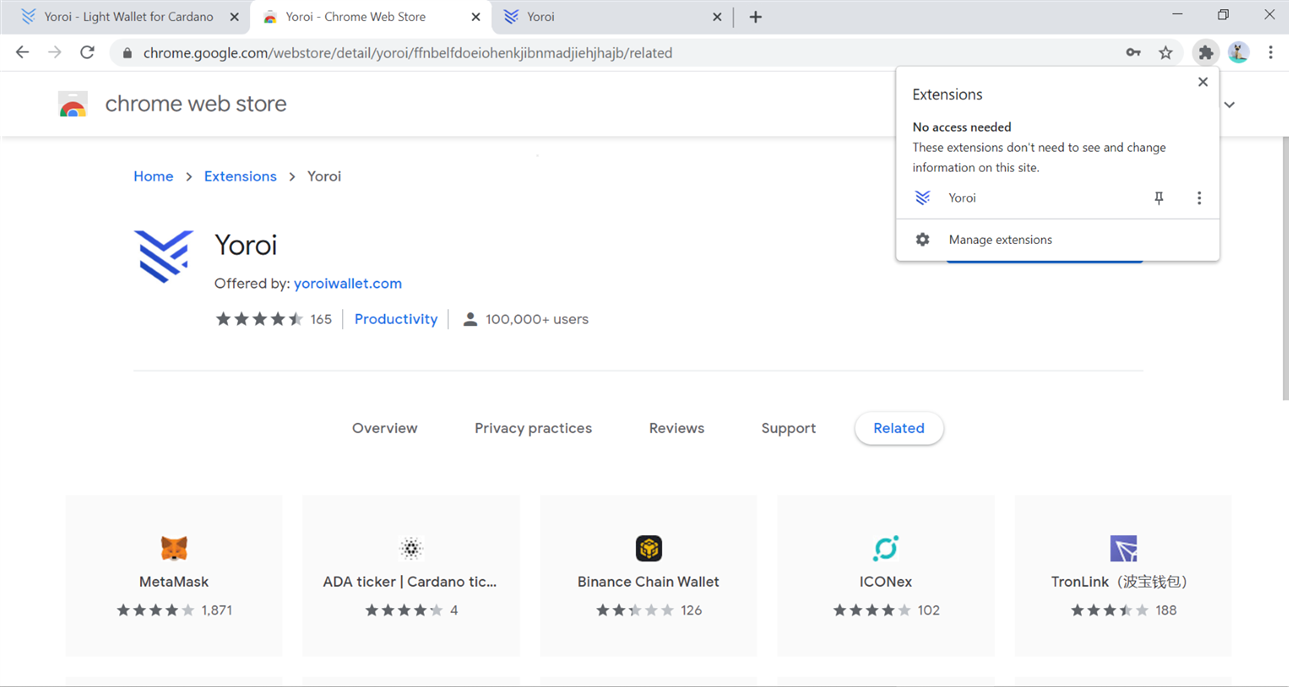Image resolution: width=1289 pixels, height=687 pixels.
Task: Click TronLink's 188 rating count
Action: (1166, 610)
